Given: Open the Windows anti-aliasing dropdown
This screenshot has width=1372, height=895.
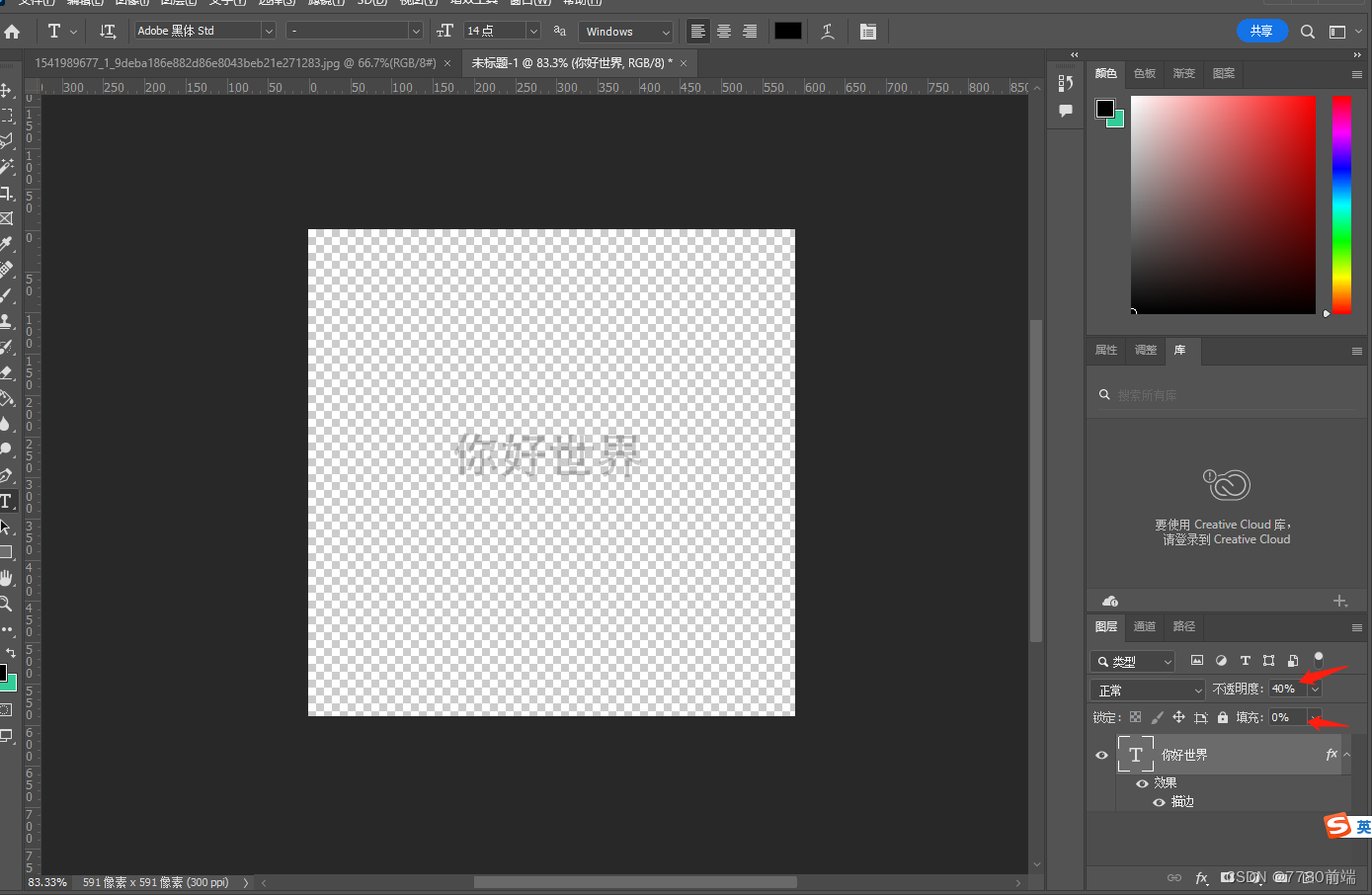Looking at the screenshot, I should point(626,32).
